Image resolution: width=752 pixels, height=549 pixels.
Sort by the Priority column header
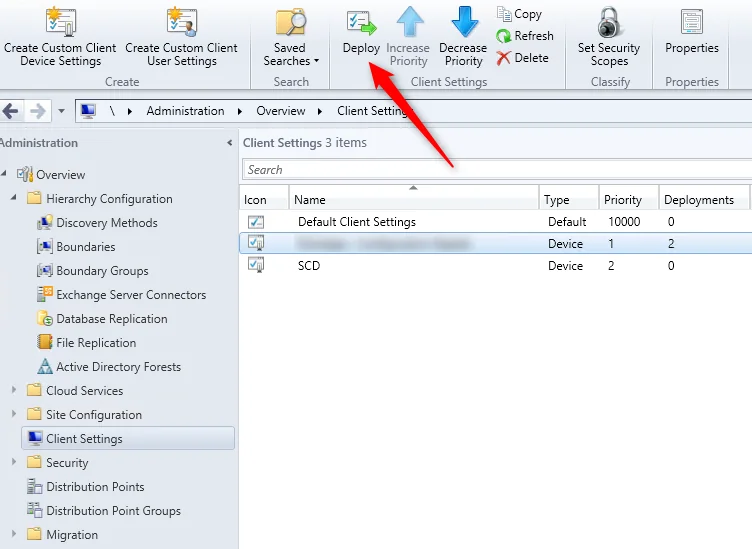(x=629, y=199)
